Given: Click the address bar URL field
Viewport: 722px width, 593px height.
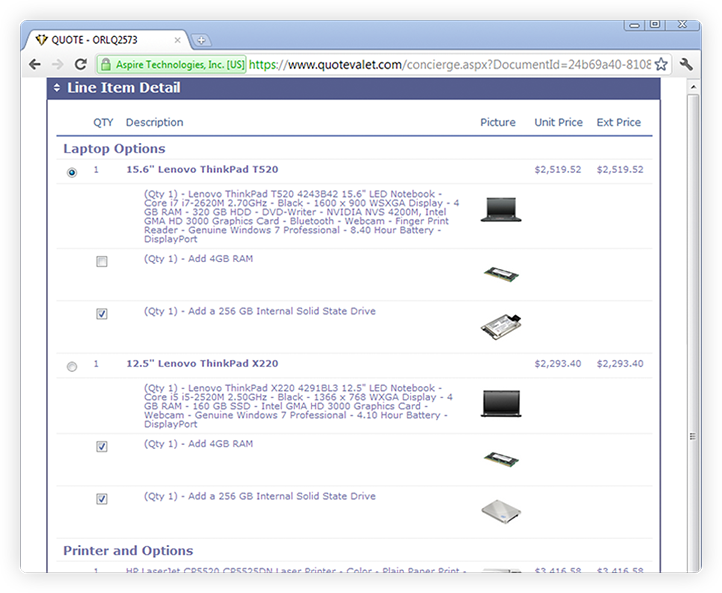Looking at the screenshot, I should click(x=450, y=64).
